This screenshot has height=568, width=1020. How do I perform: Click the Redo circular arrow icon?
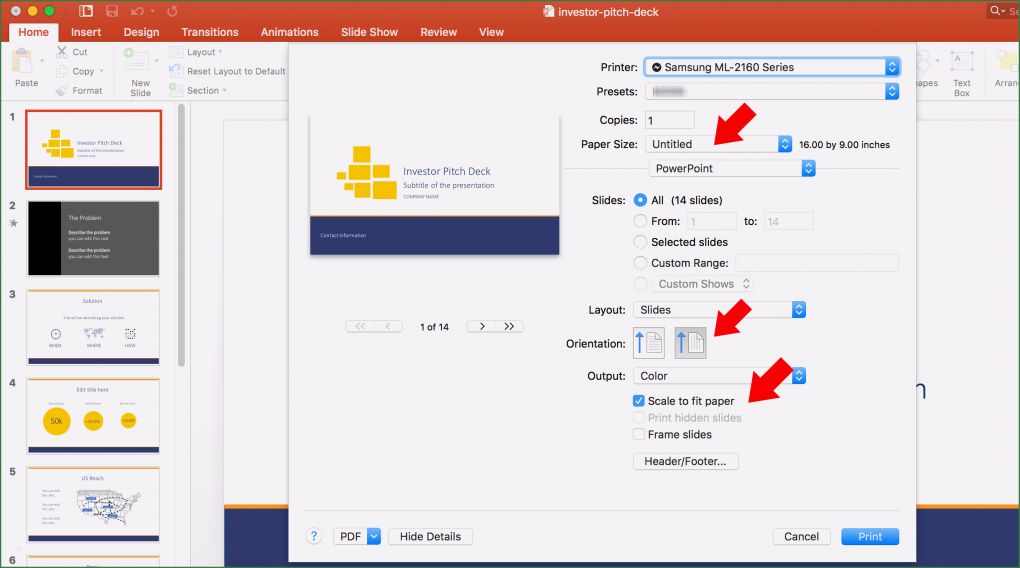(x=172, y=11)
